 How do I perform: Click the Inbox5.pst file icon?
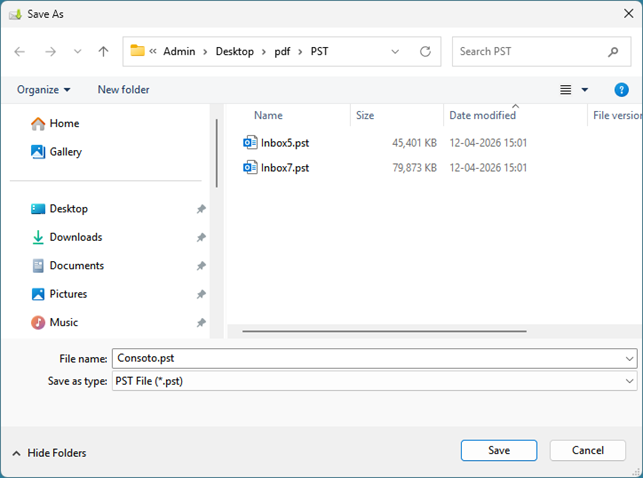click(250, 143)
